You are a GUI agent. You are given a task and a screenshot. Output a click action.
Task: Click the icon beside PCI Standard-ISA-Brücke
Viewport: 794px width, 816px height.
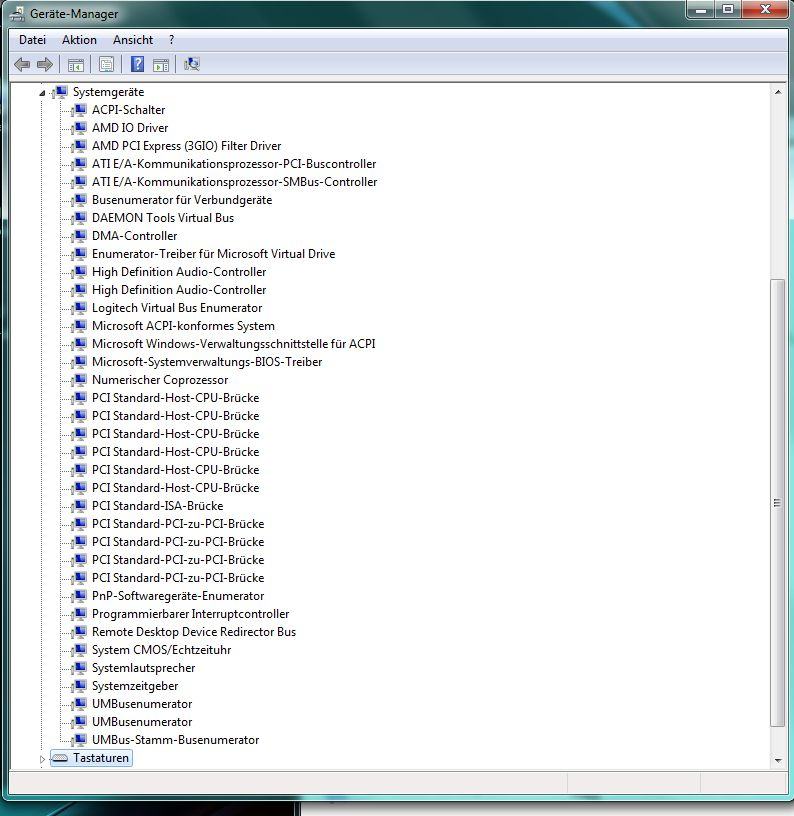click(79, 506)
